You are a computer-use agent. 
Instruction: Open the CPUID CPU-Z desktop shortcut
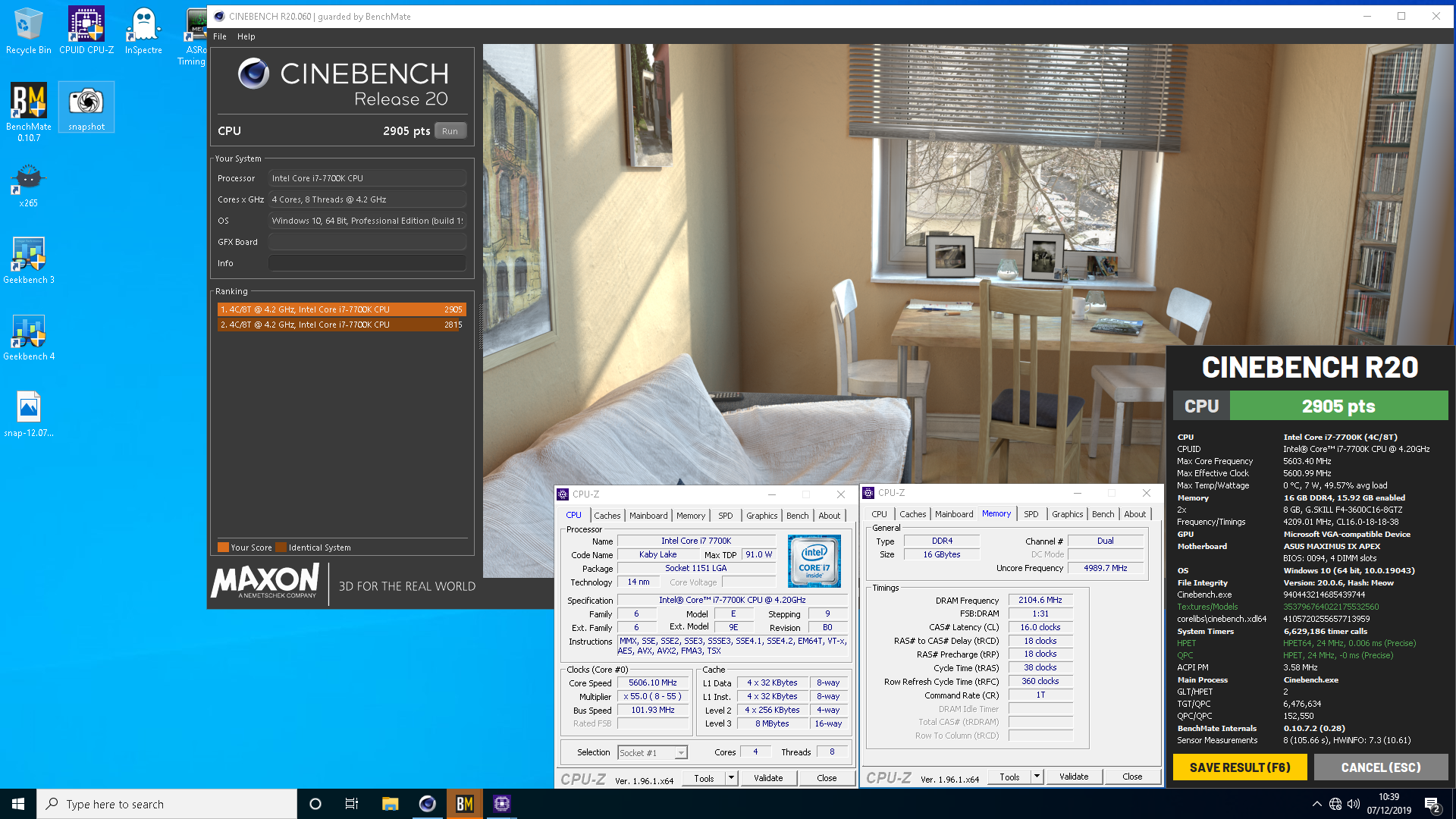pos(86,30)
